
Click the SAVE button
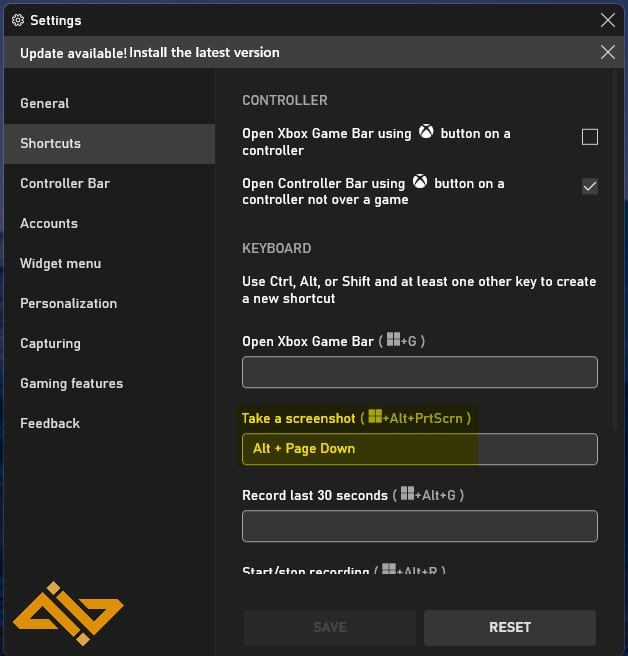point(330,627)
